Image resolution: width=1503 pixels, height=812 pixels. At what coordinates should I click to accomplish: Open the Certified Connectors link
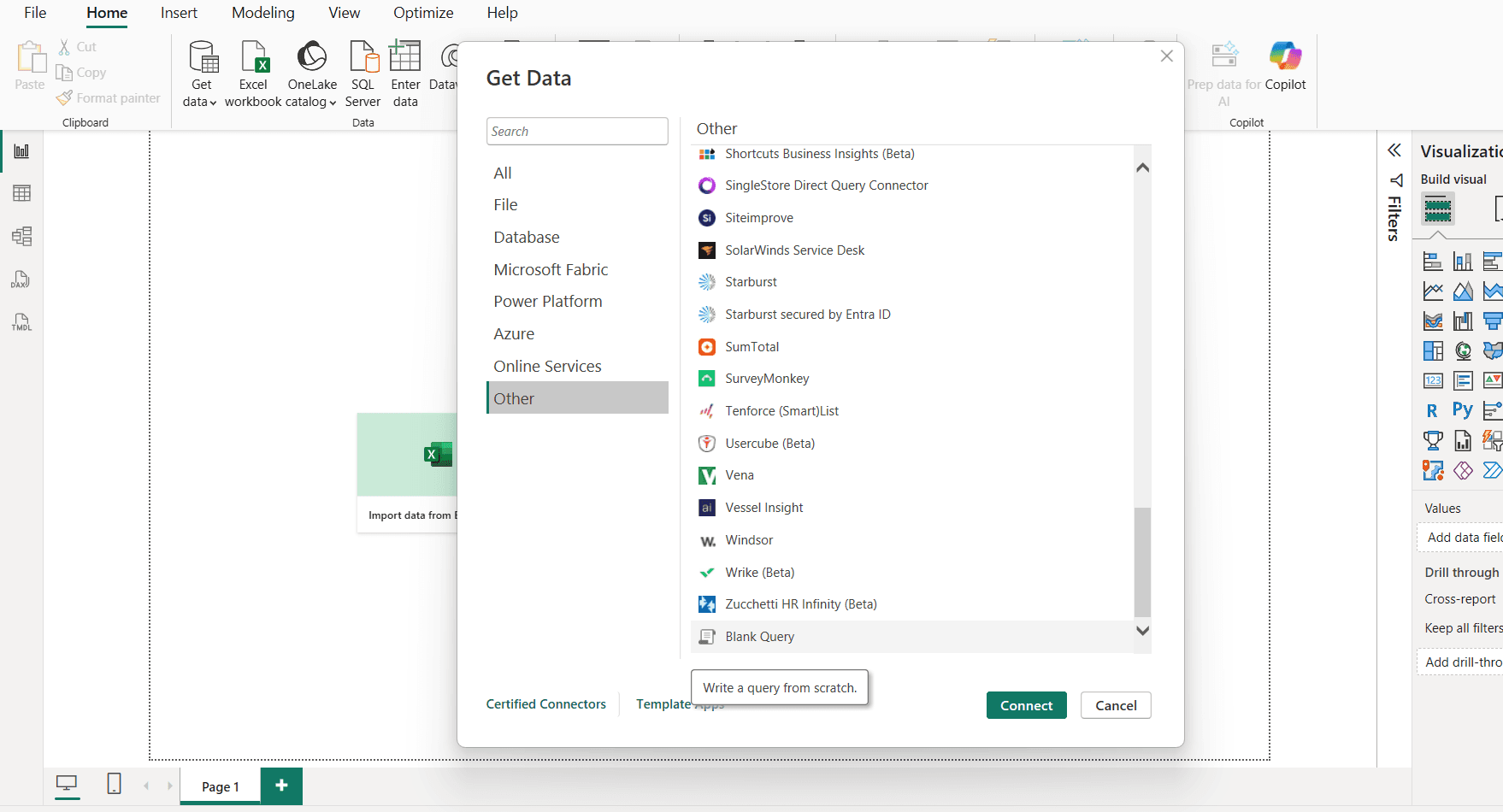pos(546,704)
